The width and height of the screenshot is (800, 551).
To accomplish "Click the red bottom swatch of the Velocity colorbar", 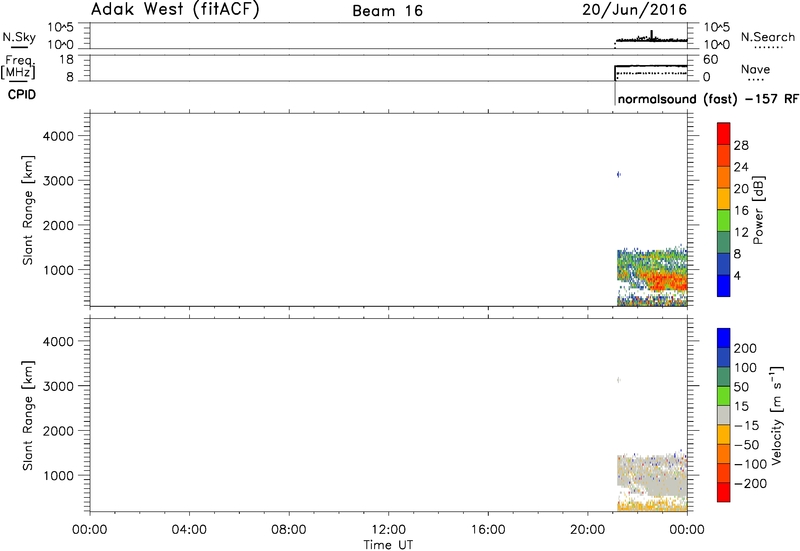I will pyautogui.click(x=723, y=492).
